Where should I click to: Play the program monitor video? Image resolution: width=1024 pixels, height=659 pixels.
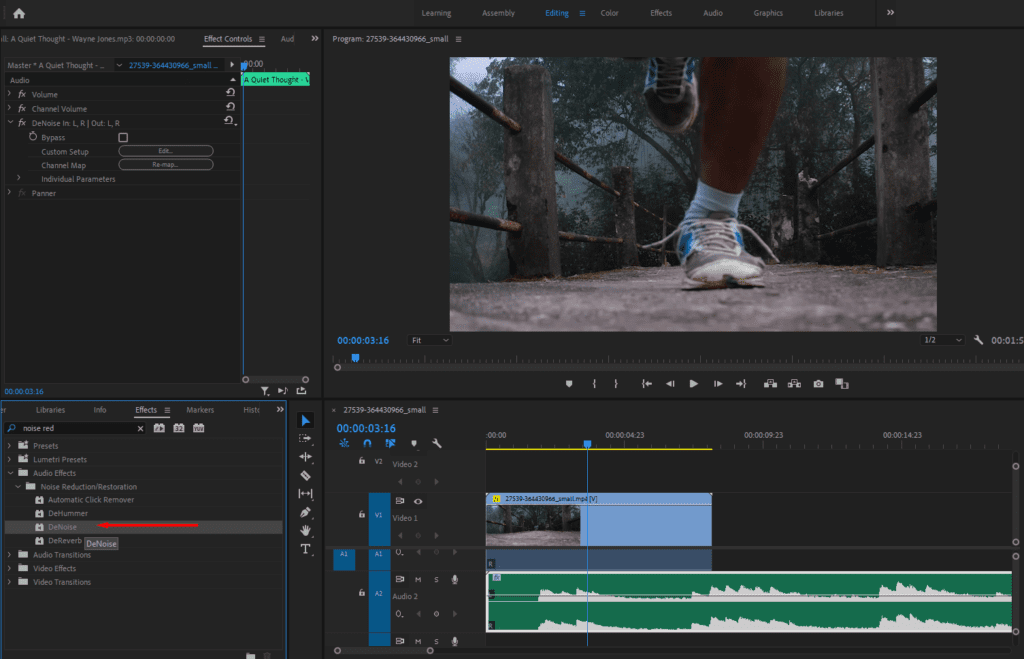[694, 384]
